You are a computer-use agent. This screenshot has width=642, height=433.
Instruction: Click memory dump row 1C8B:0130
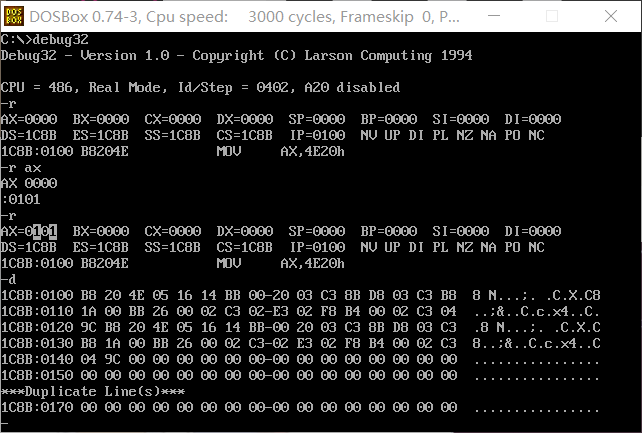coord(301,343)
